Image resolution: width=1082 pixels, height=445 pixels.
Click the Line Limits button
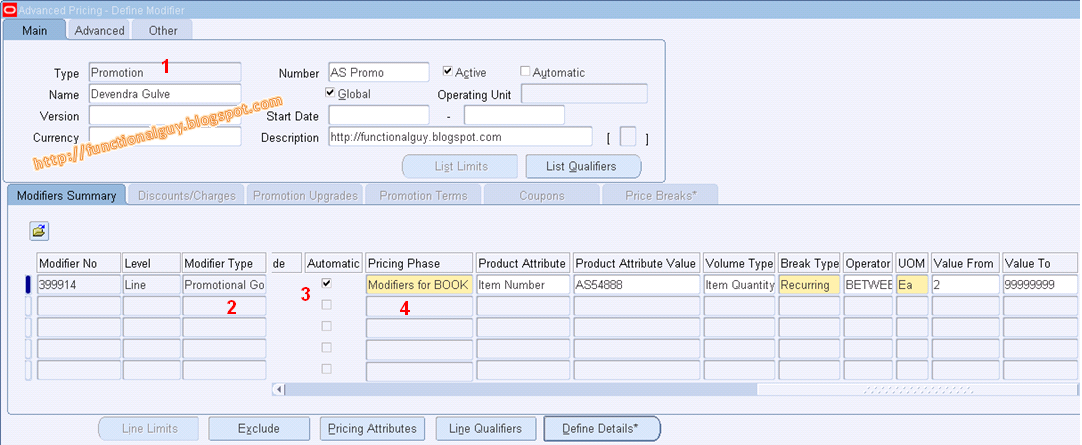tap(149, 428)
